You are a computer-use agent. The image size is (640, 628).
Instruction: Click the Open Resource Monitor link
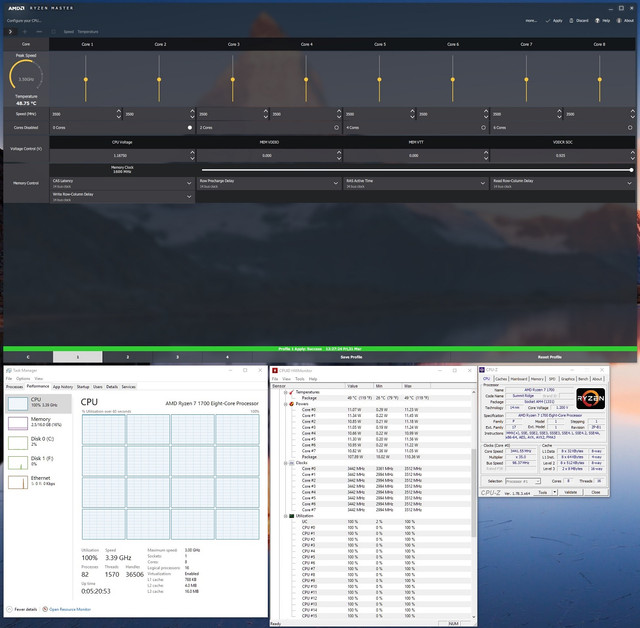70,609
